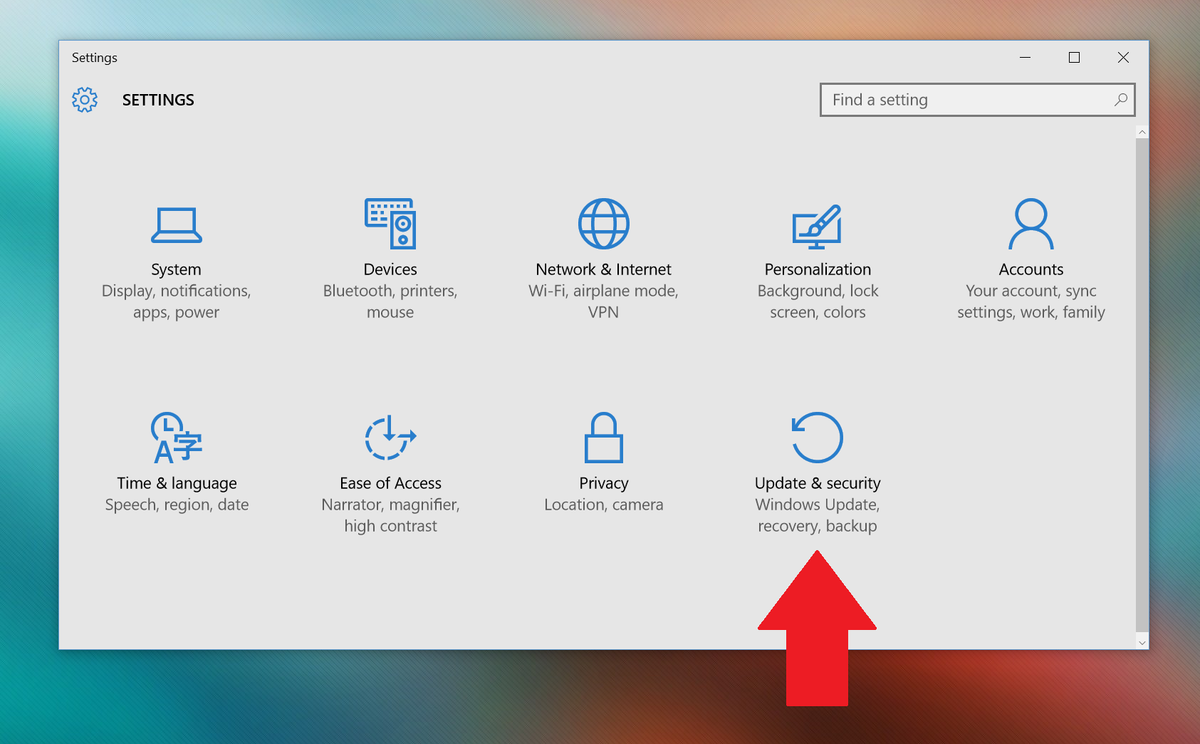1200x744 pixels.
Task: Click the Settings gear icon near the title
Action: 85,99
